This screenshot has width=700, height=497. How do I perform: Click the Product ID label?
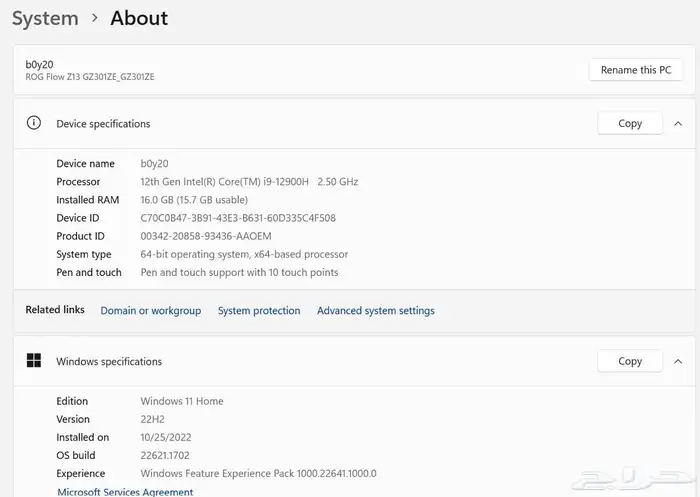80,236
